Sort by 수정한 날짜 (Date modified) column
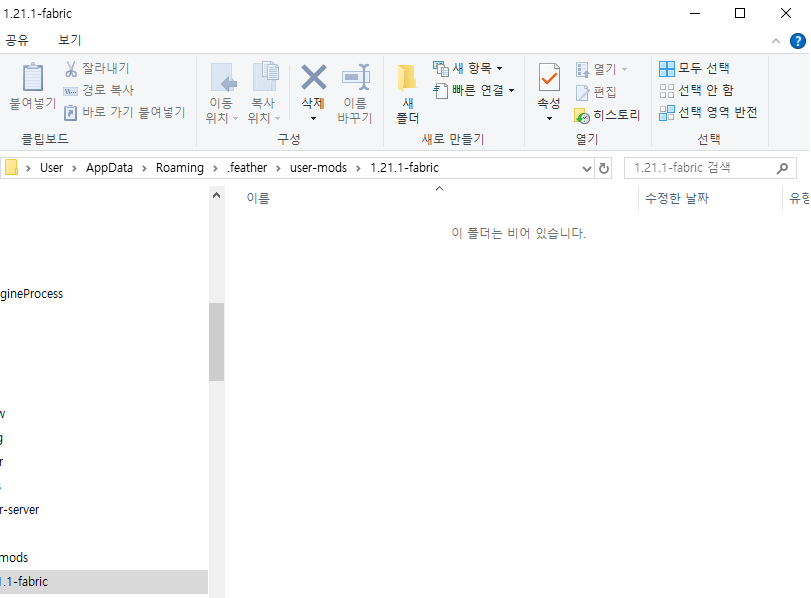 (x=677, y=198)
